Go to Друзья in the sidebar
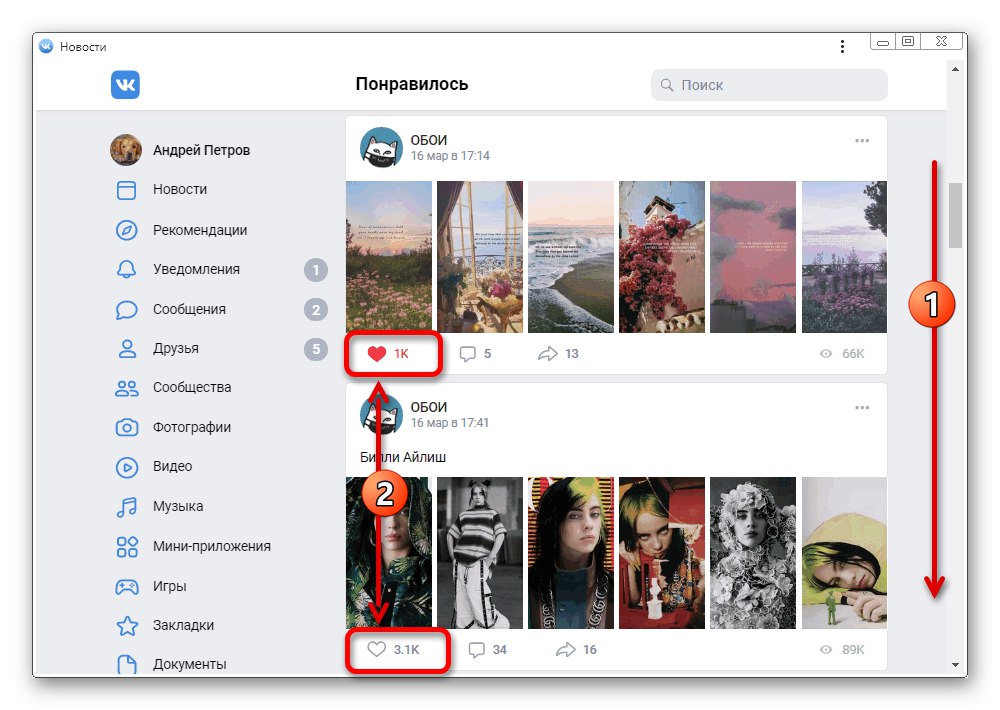Viewport: 1000px width, 710px height. pyautogui.click(x=175, y=348)
